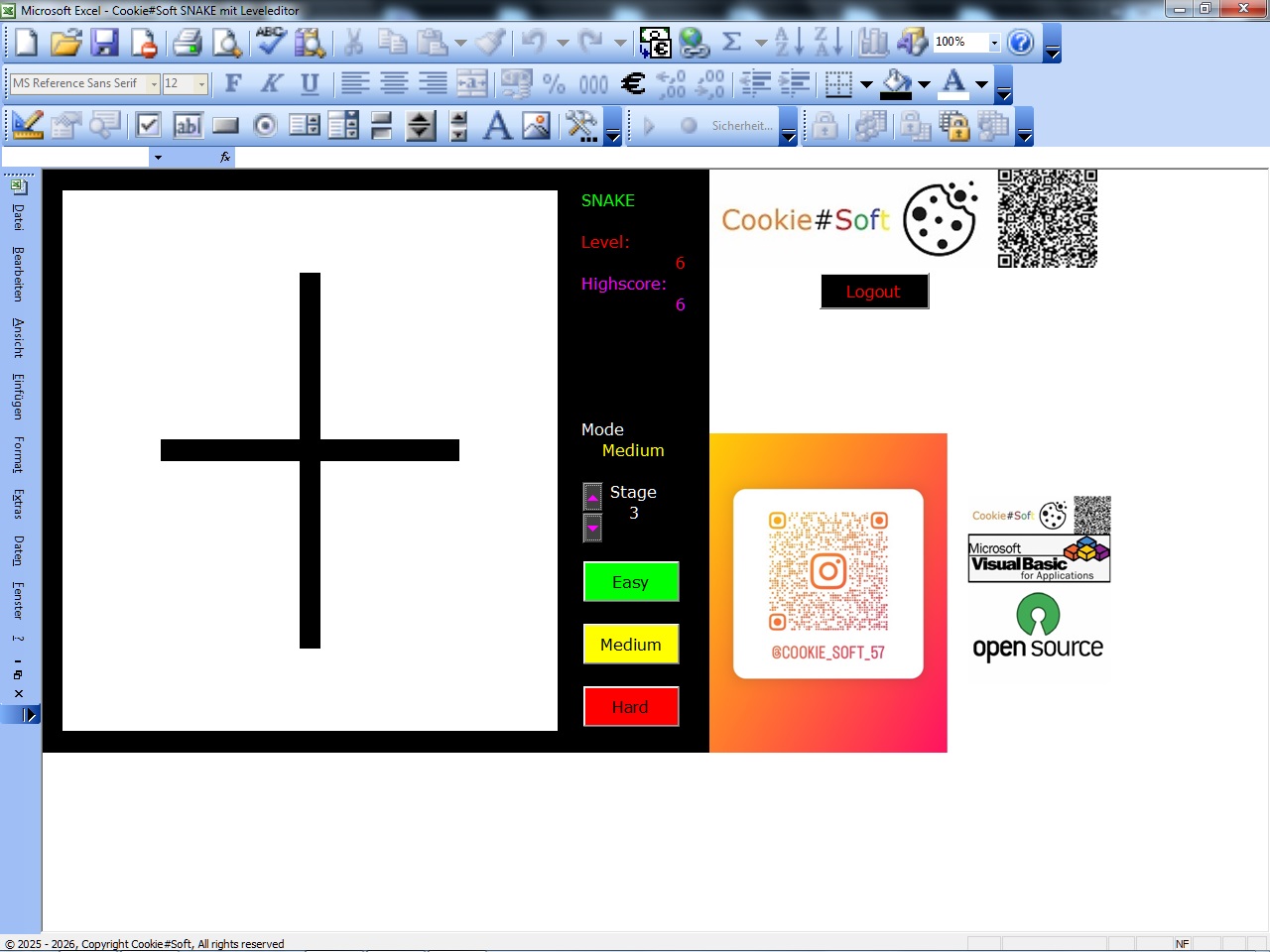Open the fill color dropdown arrow

coord(924,84)
